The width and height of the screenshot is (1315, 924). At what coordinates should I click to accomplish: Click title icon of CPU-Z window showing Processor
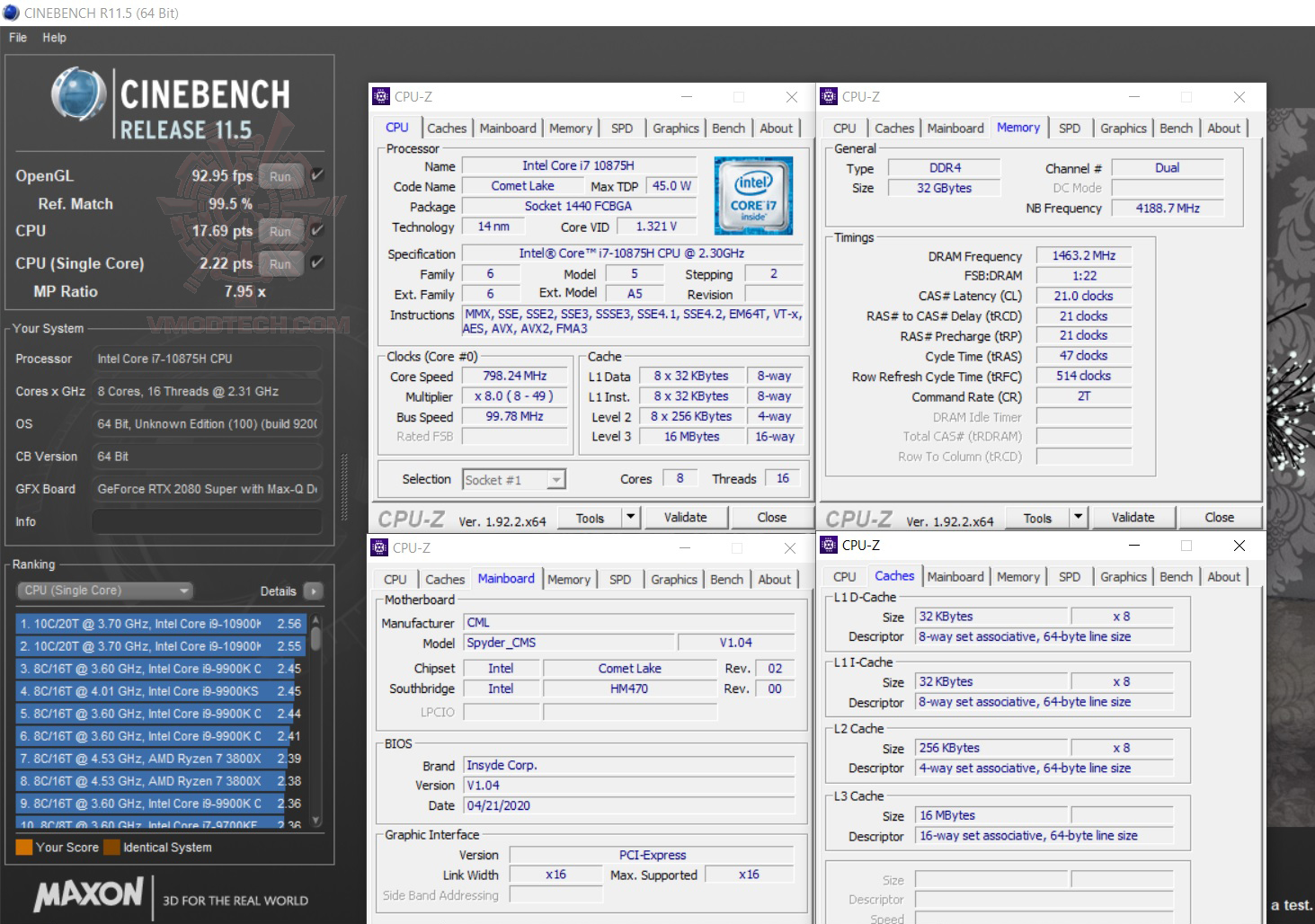point(381,97)
